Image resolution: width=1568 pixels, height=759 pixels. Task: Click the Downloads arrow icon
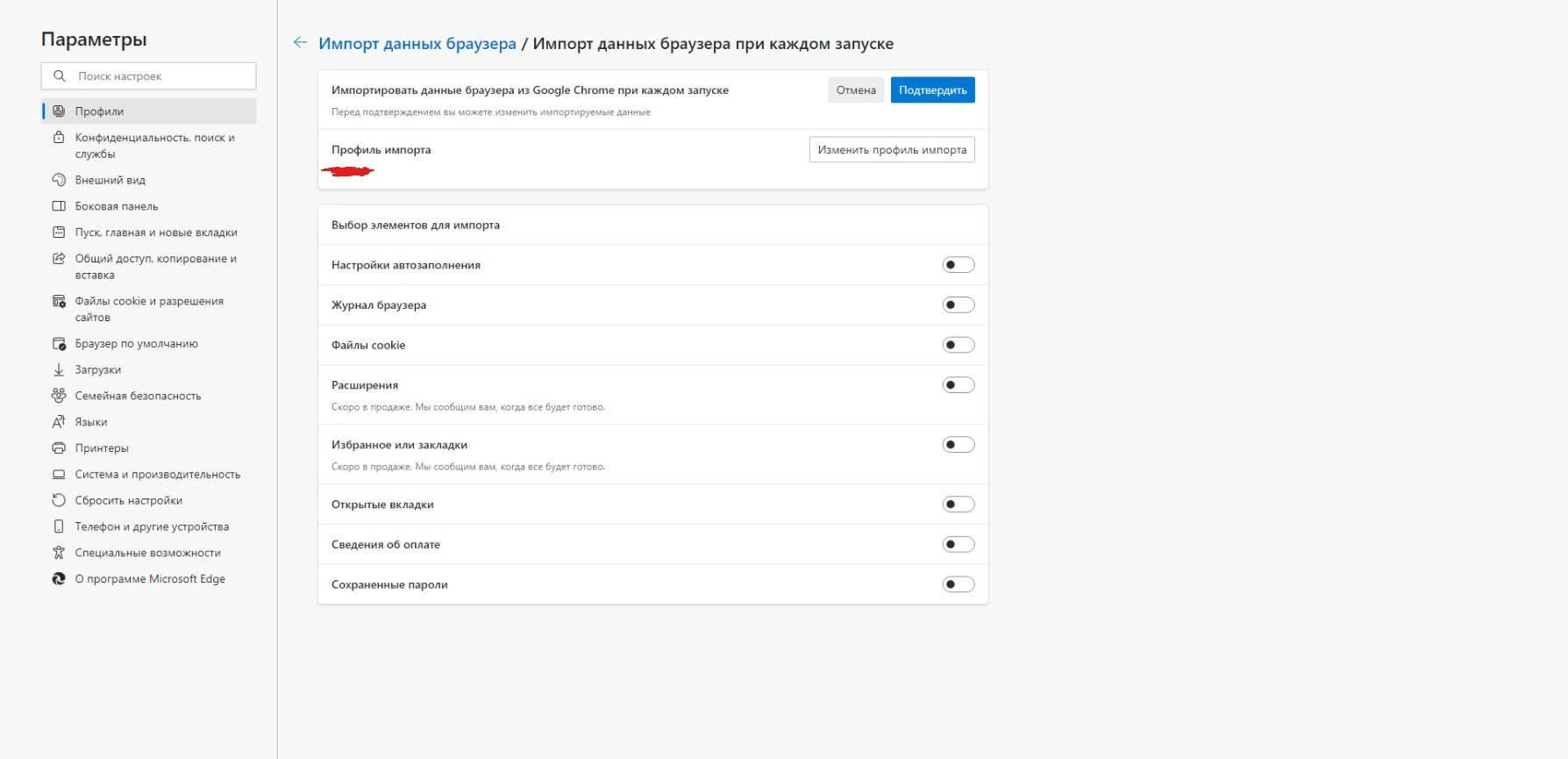click(59, 370)
